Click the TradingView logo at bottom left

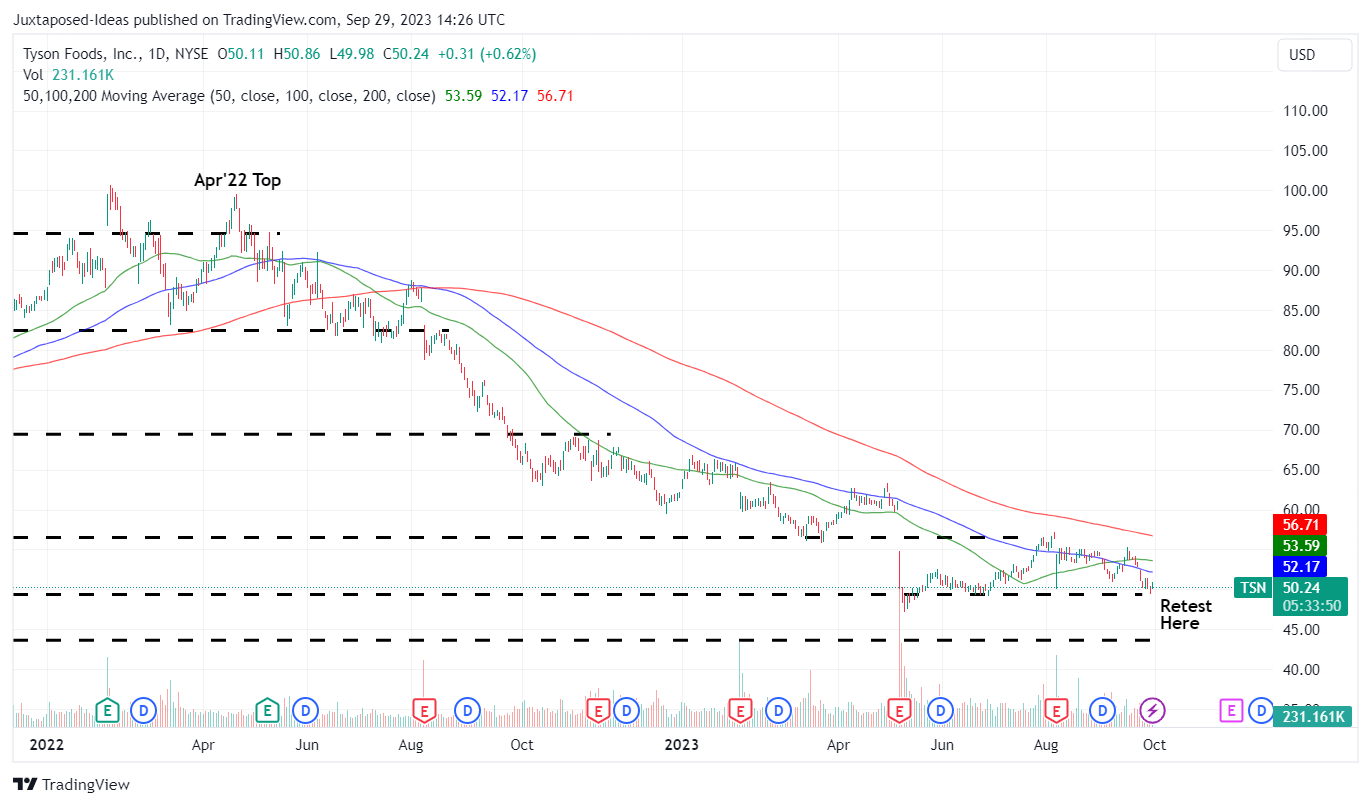tap(71, 785)
